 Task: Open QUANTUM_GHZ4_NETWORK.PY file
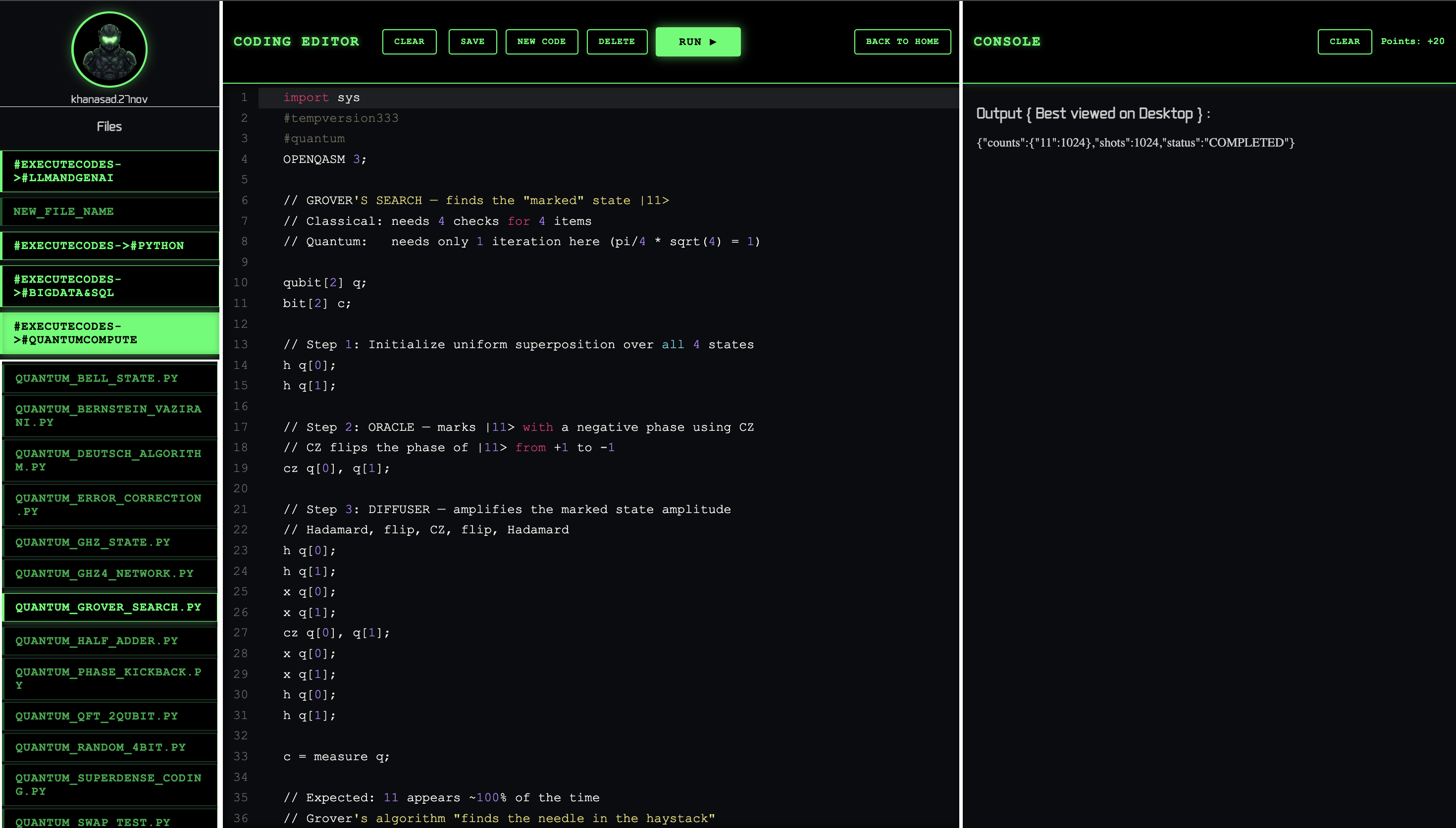(x=110, y=574)
